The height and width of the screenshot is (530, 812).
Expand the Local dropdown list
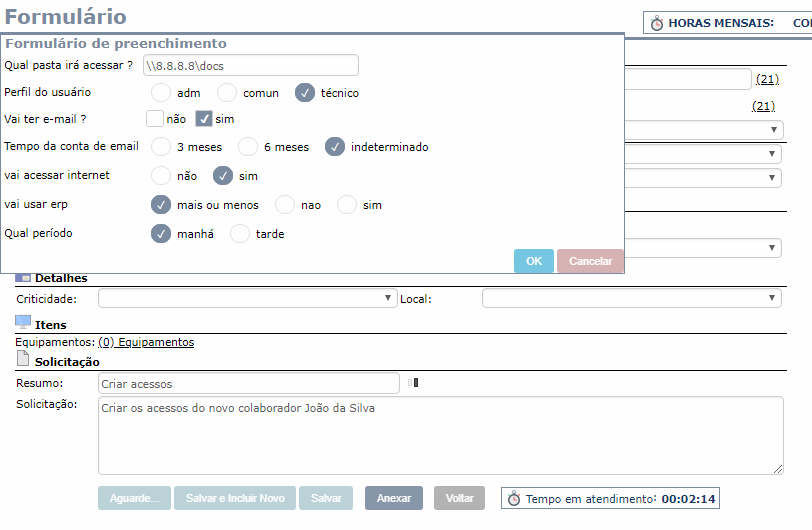(x=631, y=298)
